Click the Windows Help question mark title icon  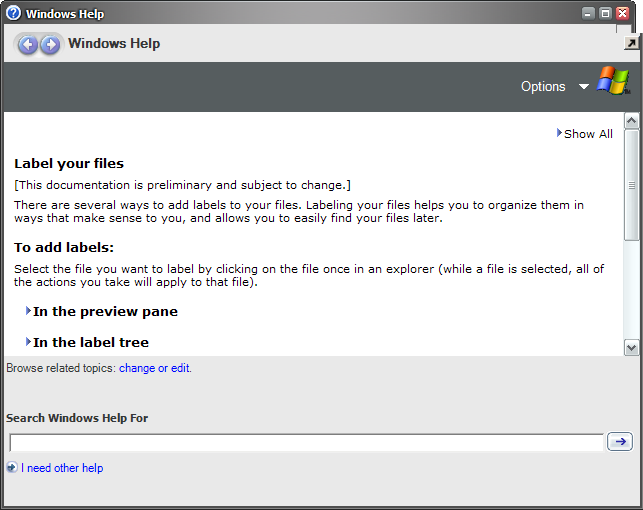click(x=13, y=13)
